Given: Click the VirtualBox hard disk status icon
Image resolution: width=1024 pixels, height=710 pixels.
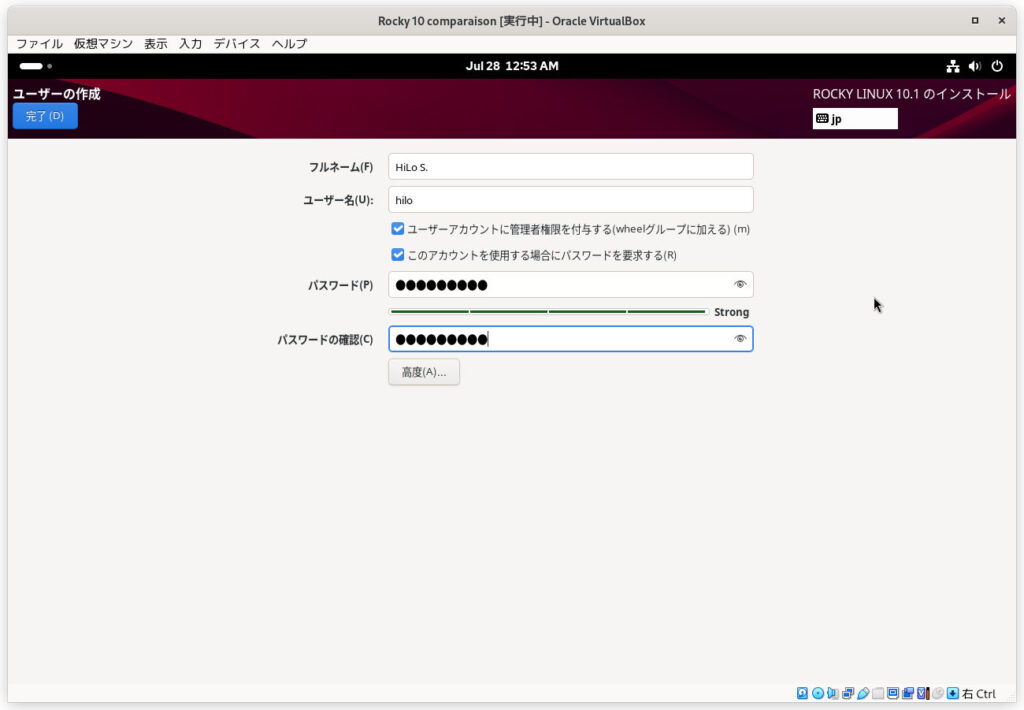Looking at the screenshot, I should [803, 693].
